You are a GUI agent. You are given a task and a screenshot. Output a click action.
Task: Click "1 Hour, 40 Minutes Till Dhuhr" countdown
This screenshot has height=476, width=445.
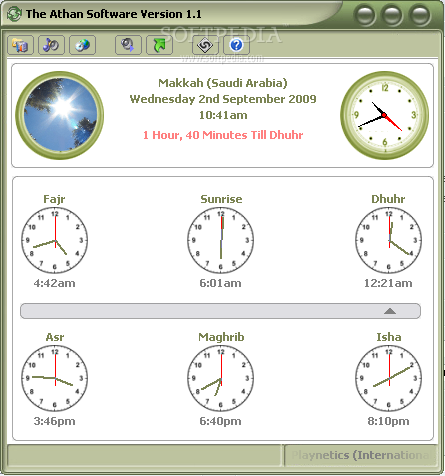click(223, 135)
